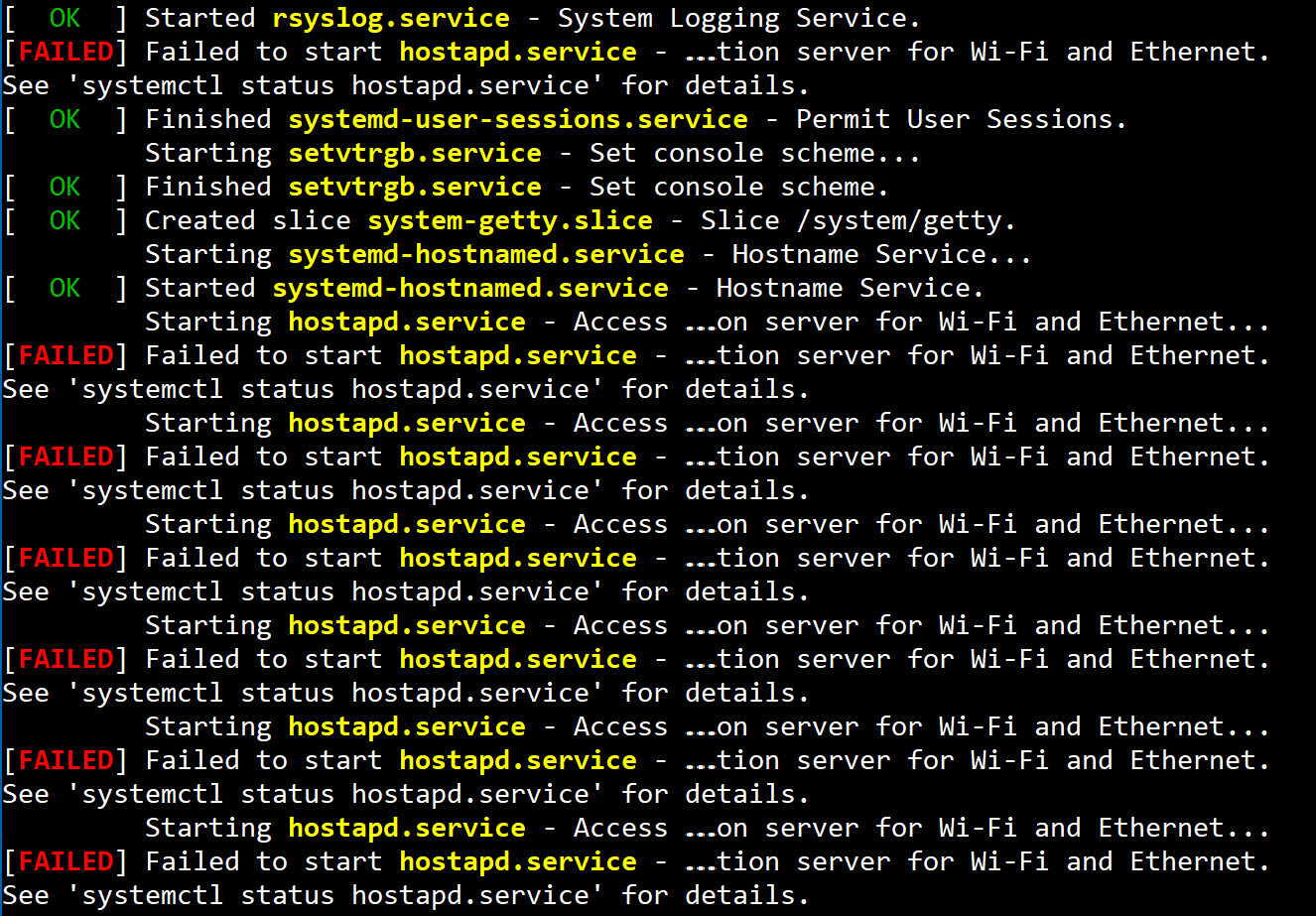Click the first "See 'systemctl status hostapd.service'" line
Viewport: 1316px width, 916px height.
point(405,85)
